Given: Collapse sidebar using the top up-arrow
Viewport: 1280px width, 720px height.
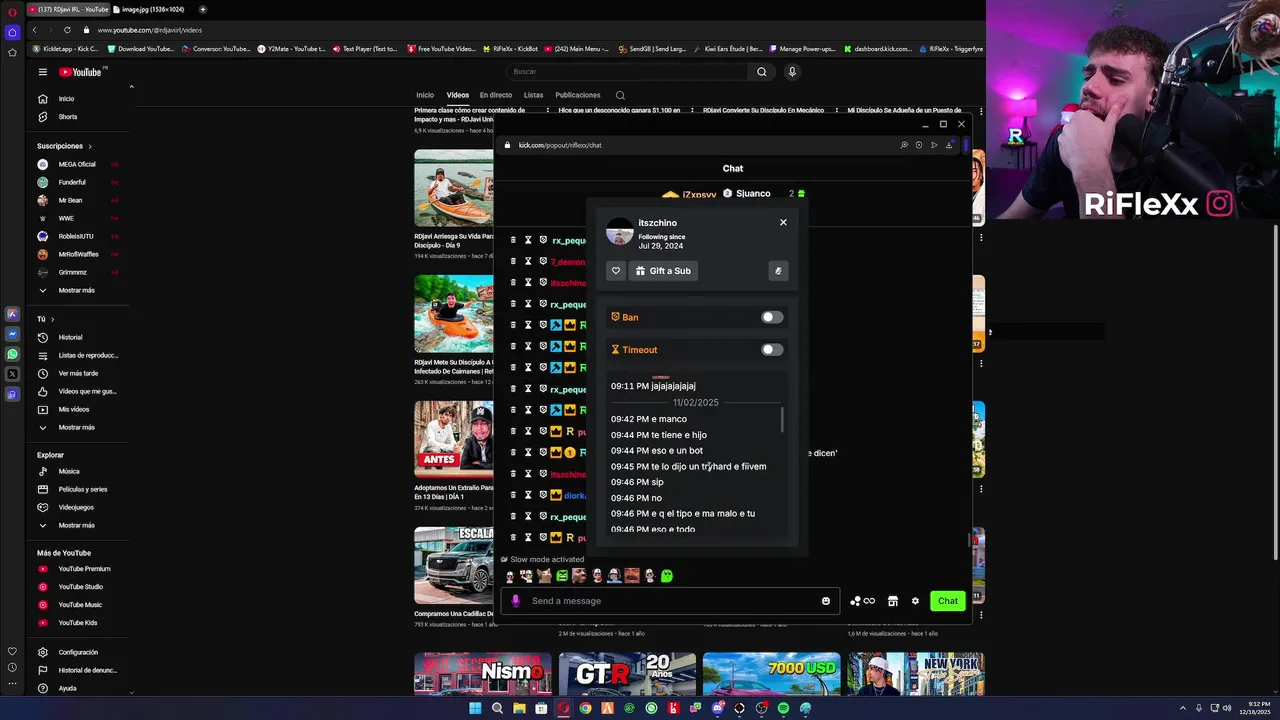Looking at the screenshot, I should pyautogui.click(x=131, y=87).
